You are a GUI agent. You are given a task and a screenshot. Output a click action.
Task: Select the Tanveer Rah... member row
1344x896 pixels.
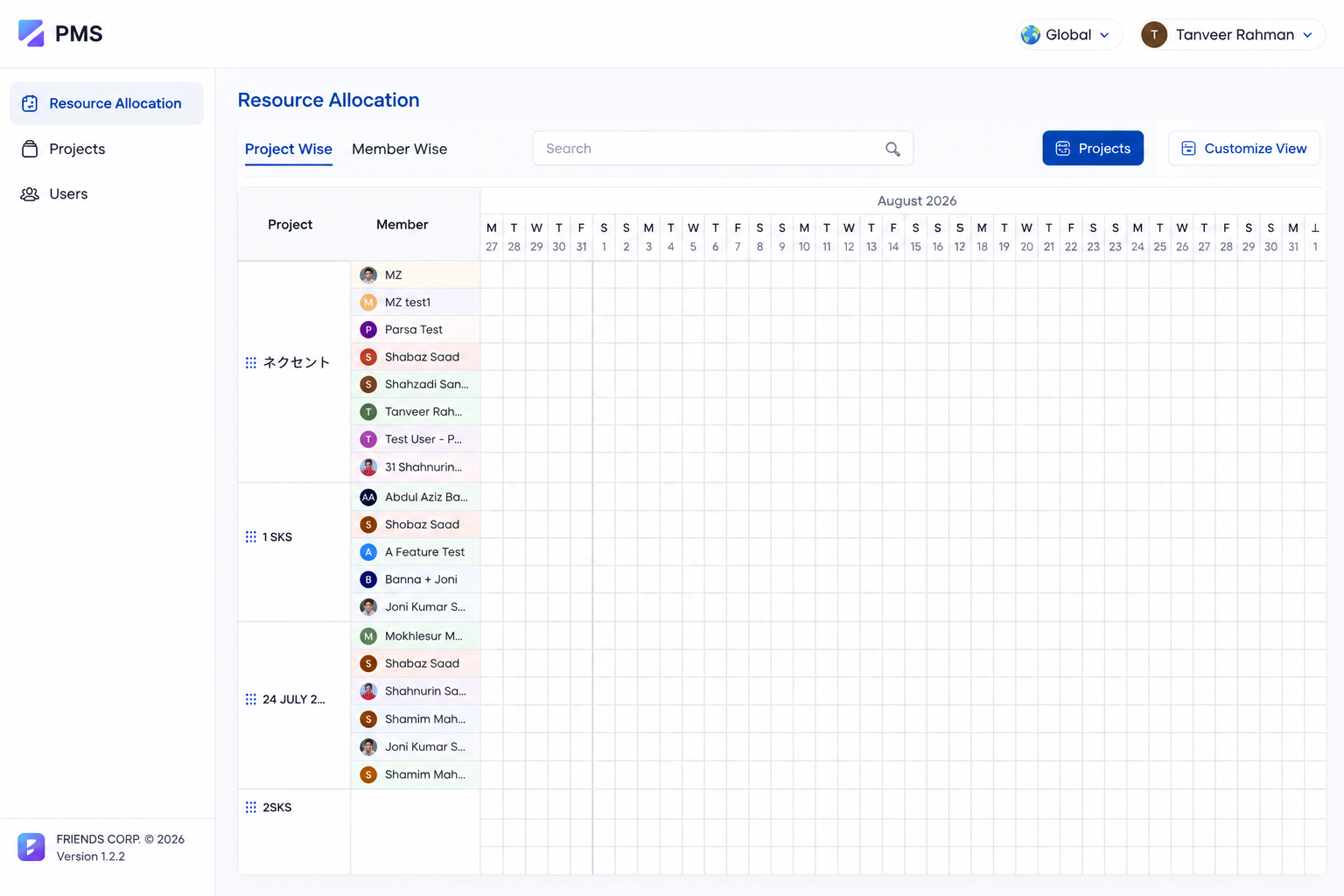416,411
